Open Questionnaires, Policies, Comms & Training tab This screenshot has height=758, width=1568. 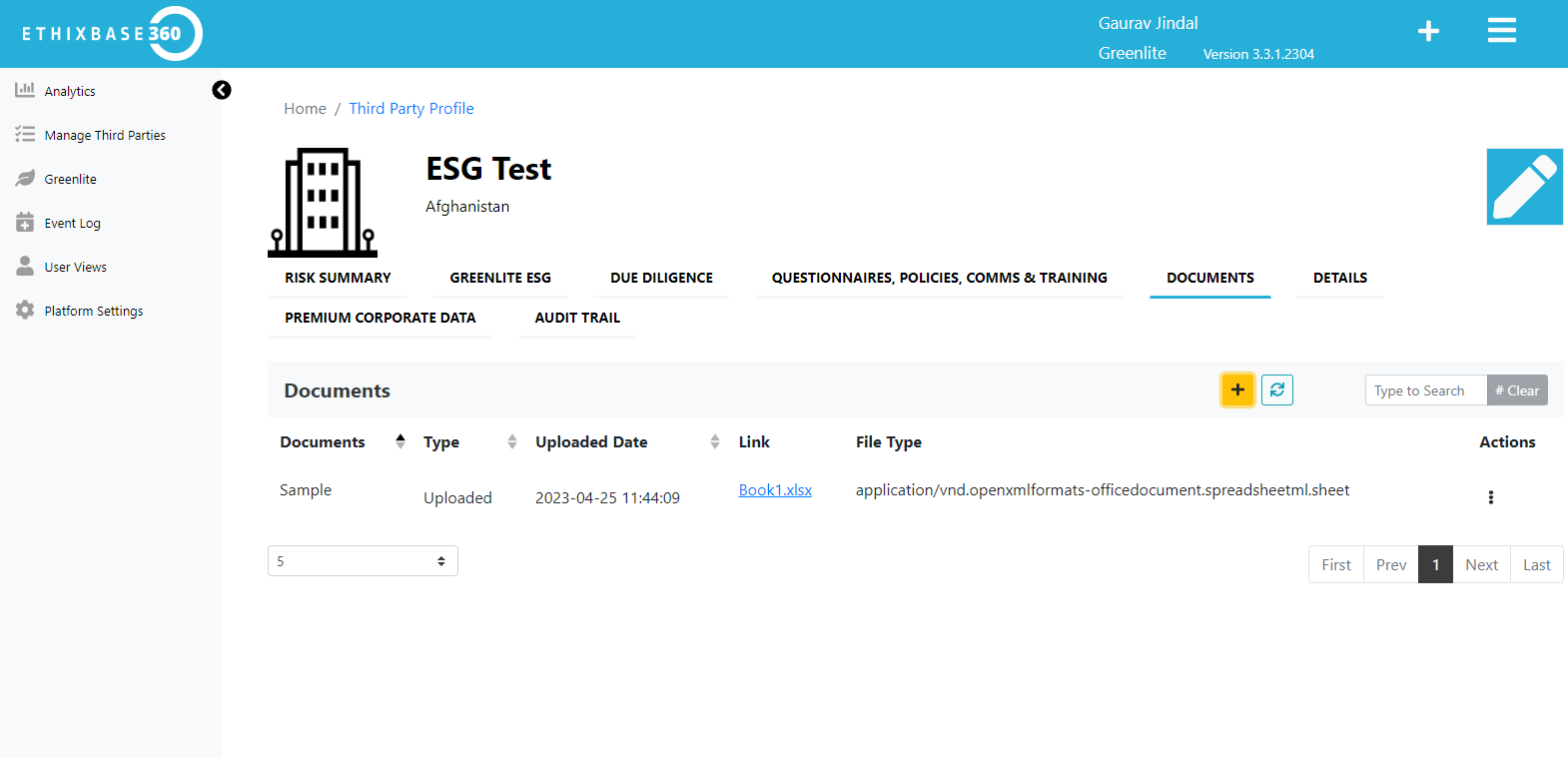tap(939, 278)
